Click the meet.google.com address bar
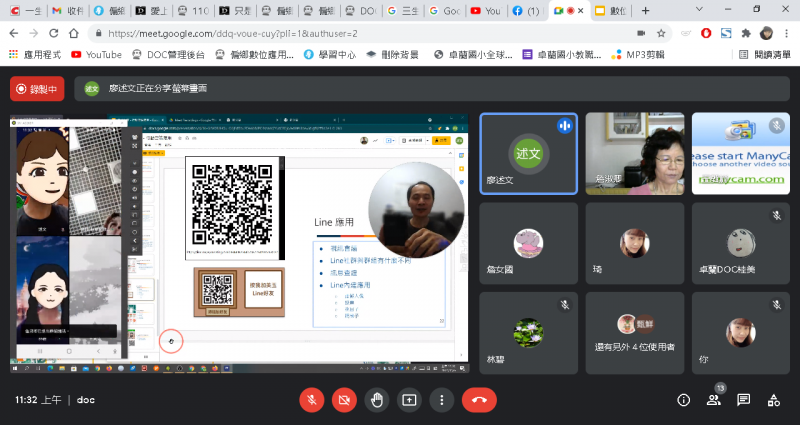Image resolution: width=800 pixels, height=425 pixels. (x=357, y=34)
